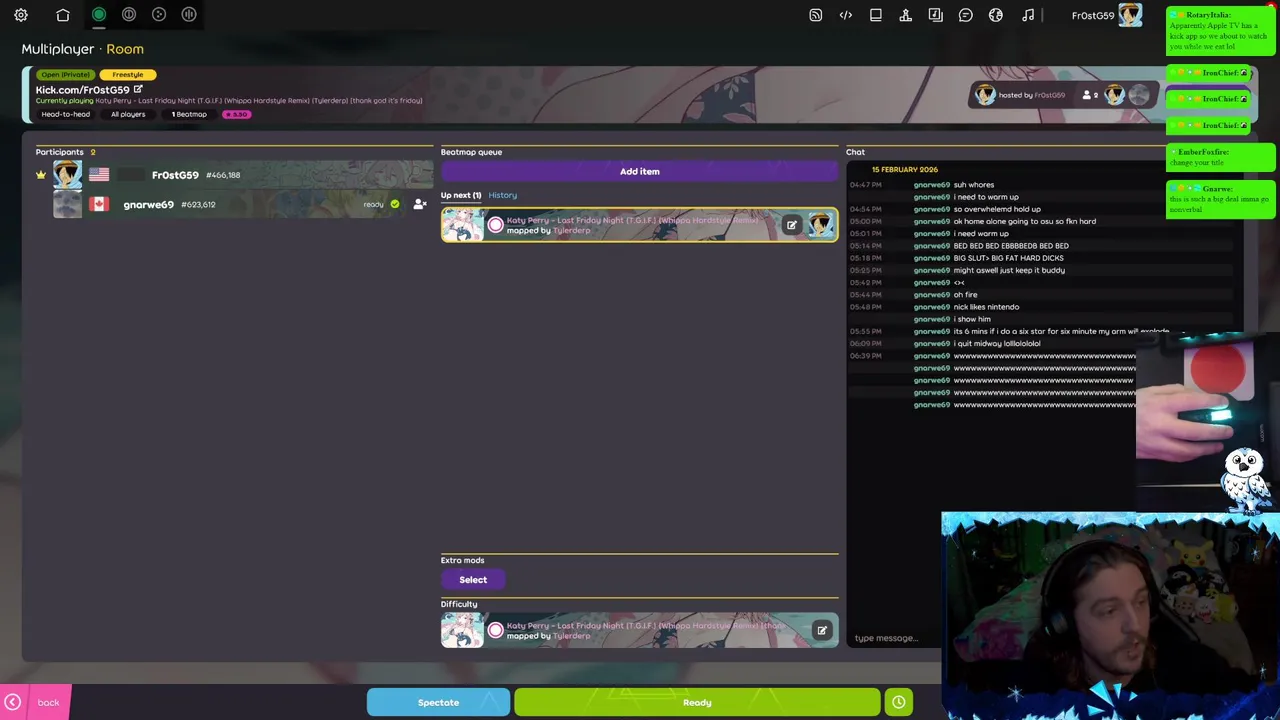Click gnarwe69's Canada flag
Viewport: 1280px width, 720px height.
pos(99,204)
